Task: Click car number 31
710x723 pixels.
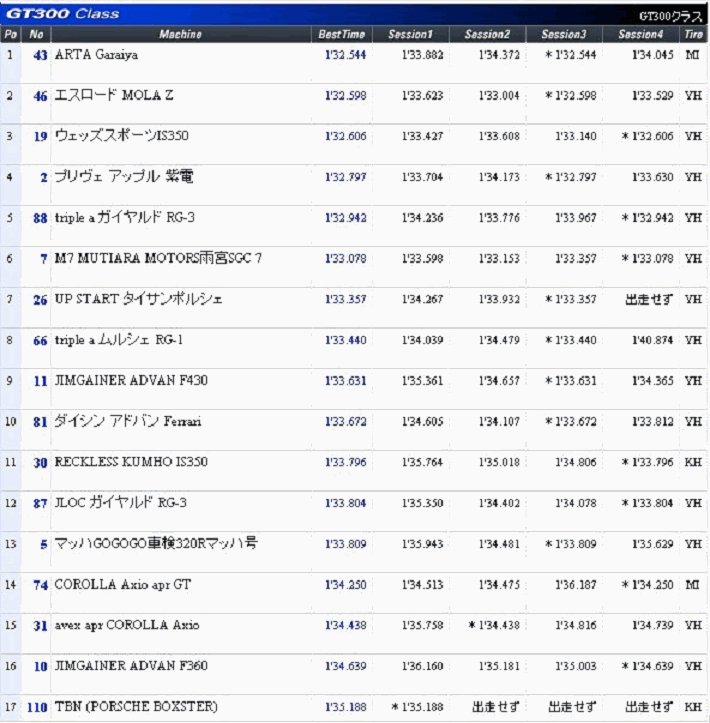Action: [40, 626]
